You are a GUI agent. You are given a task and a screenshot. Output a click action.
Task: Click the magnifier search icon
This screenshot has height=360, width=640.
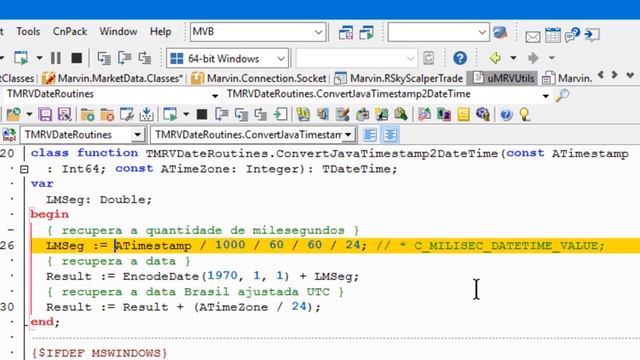coord(562,95)
